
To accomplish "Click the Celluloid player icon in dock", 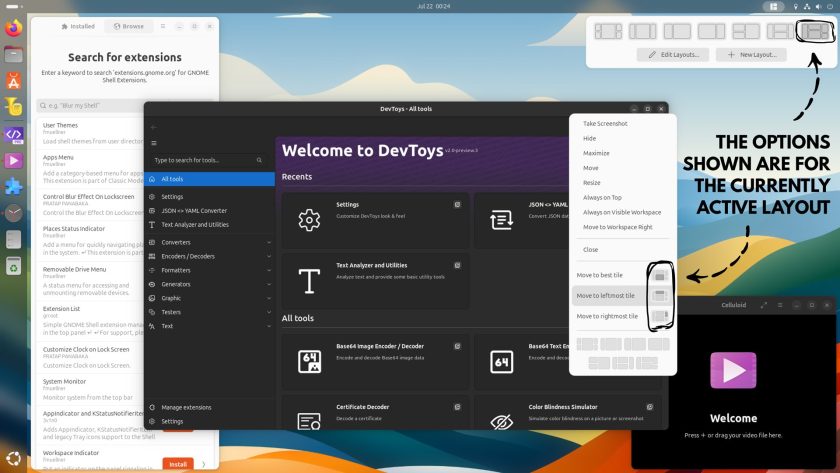I will point(13,160).
